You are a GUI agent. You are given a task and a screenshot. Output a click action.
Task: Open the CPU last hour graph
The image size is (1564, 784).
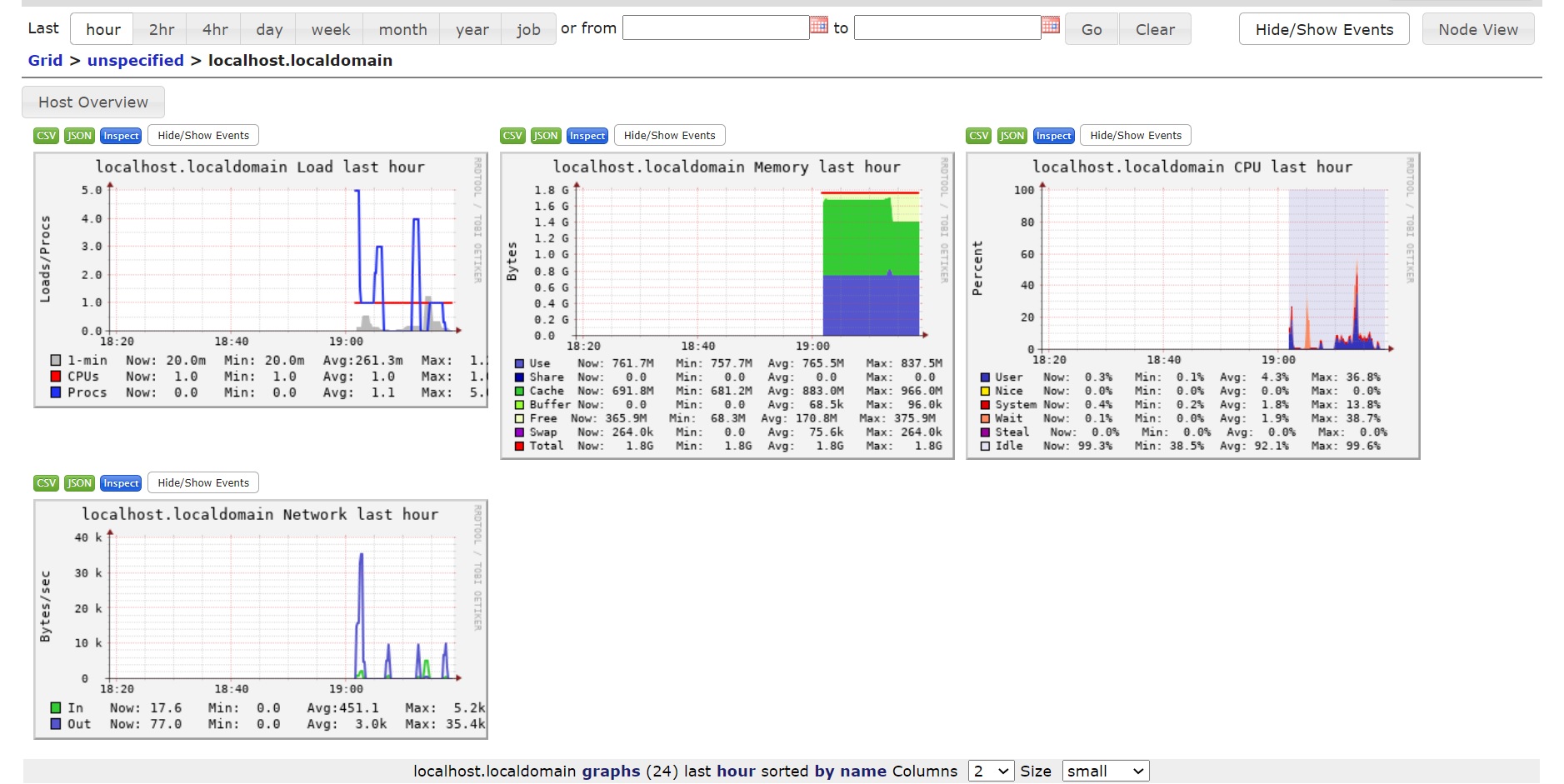click(1193, 306)
